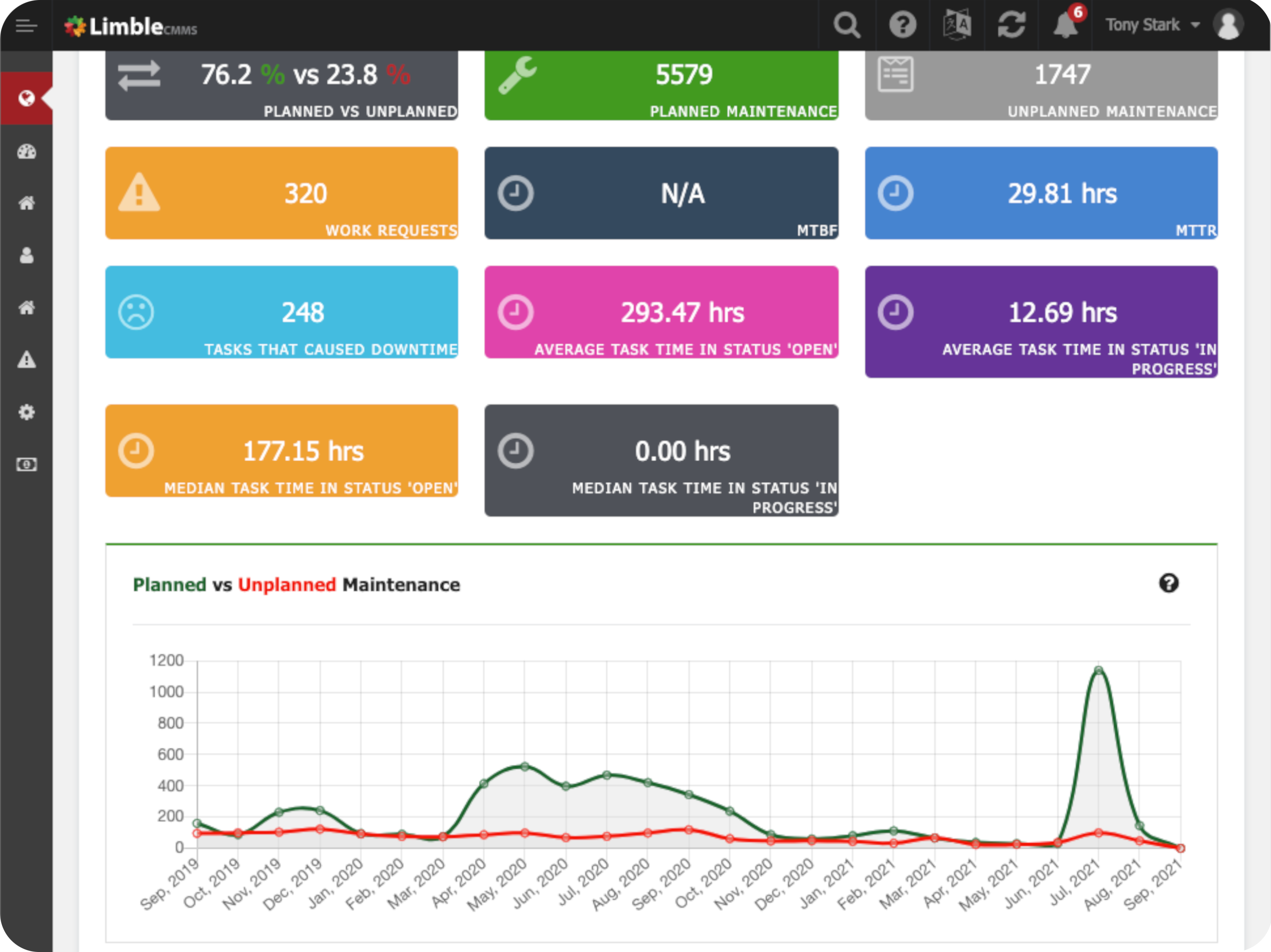Open the chart help question mark icon

tap(1169, 583)
